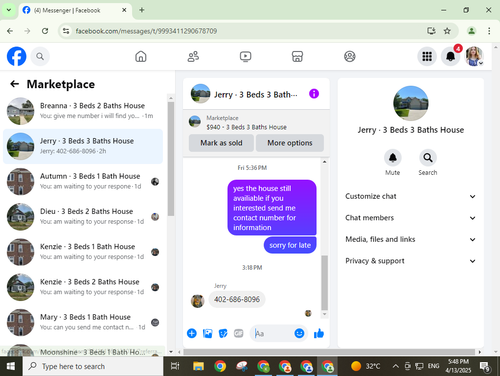Click the 402-686-8096 message bubble
500x376 pixels.
[237, 299]
